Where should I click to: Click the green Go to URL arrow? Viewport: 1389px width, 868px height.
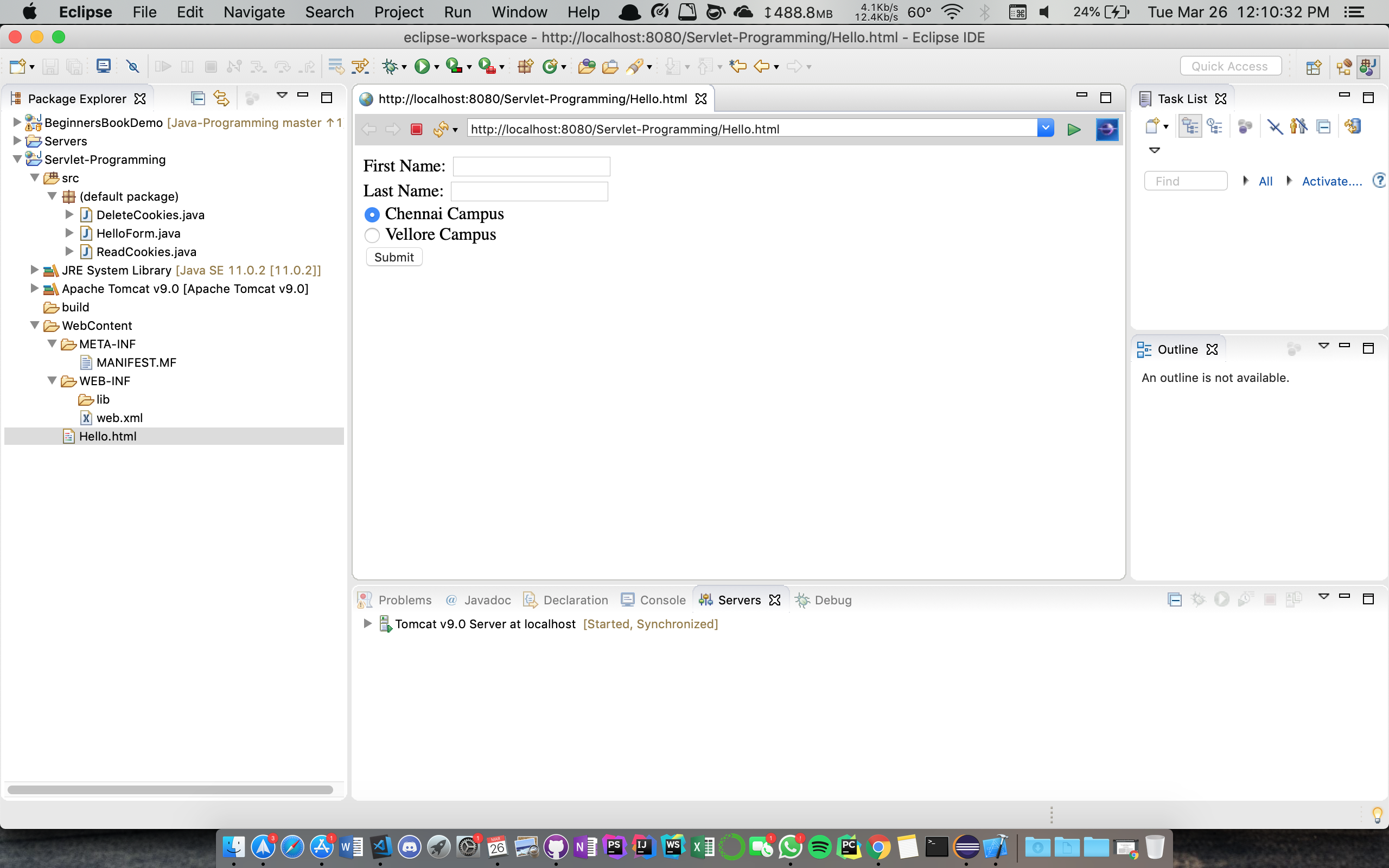tap(1073, 129)
